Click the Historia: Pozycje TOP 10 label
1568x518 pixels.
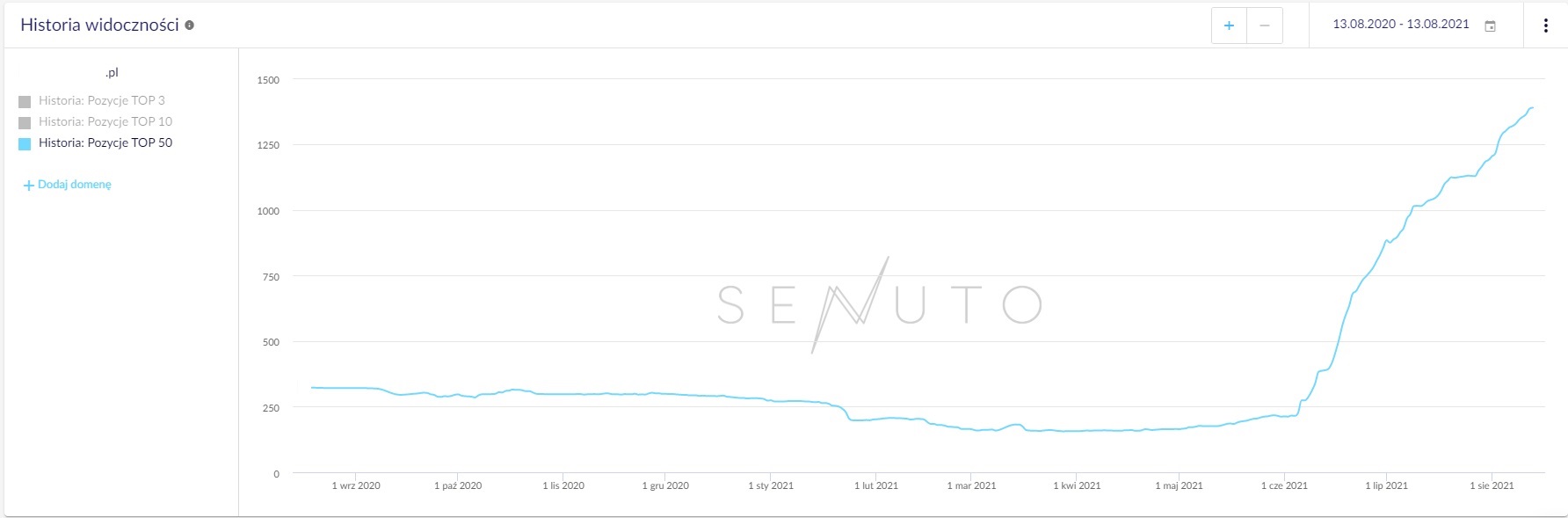[105, 121]
